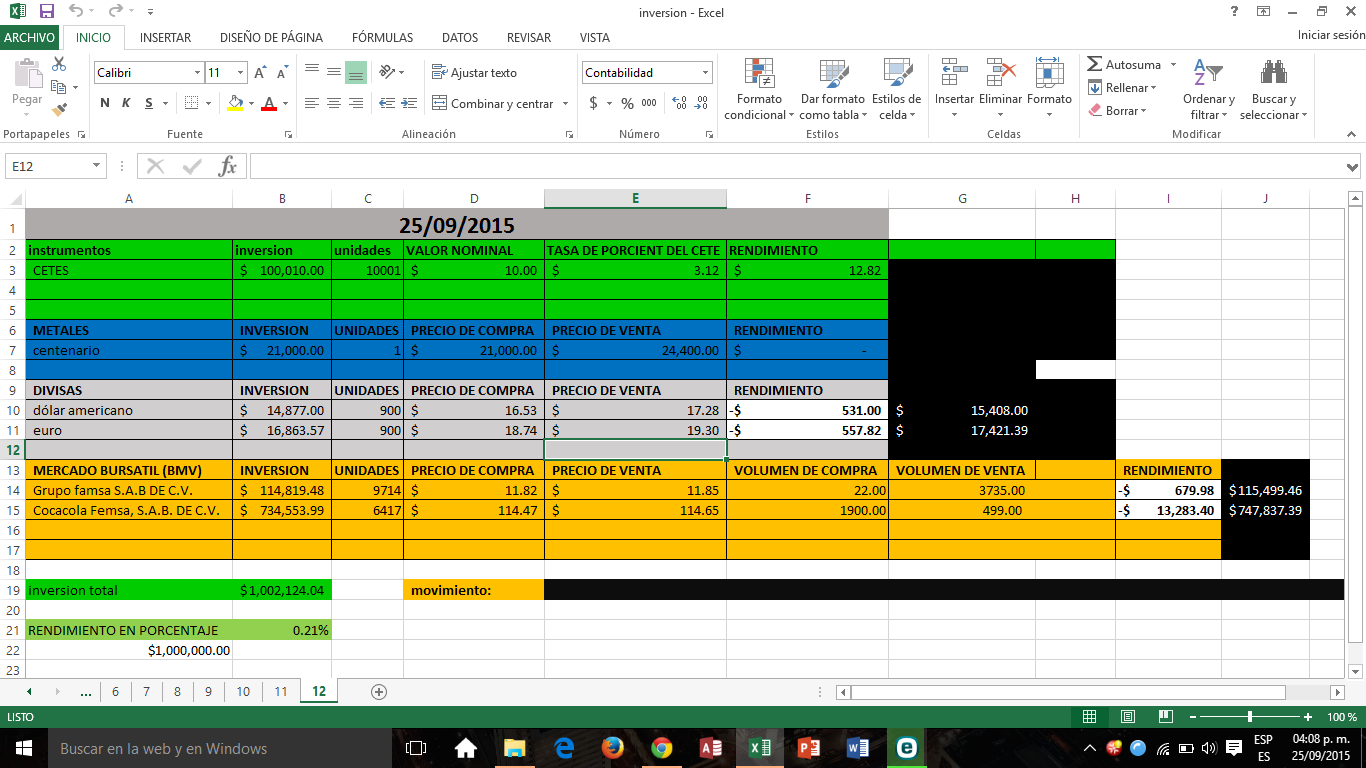The height and width of the screenshot is (768, 1366).
Task: Open Formato condicional icon
Action: pyautogui.click(x=760, y=73)
